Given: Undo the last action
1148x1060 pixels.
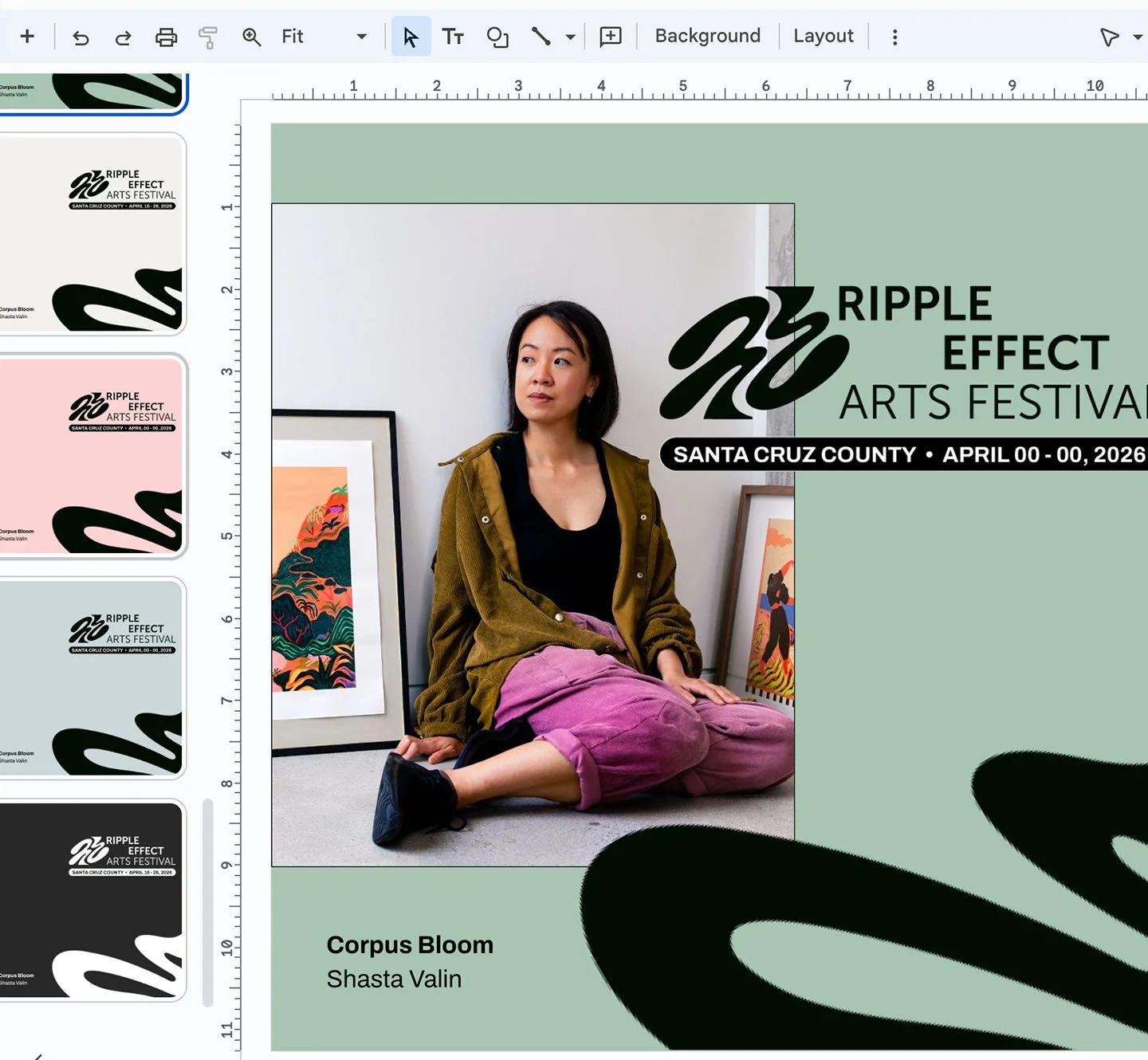Looking at the screenshot, I should coord(81,37).
